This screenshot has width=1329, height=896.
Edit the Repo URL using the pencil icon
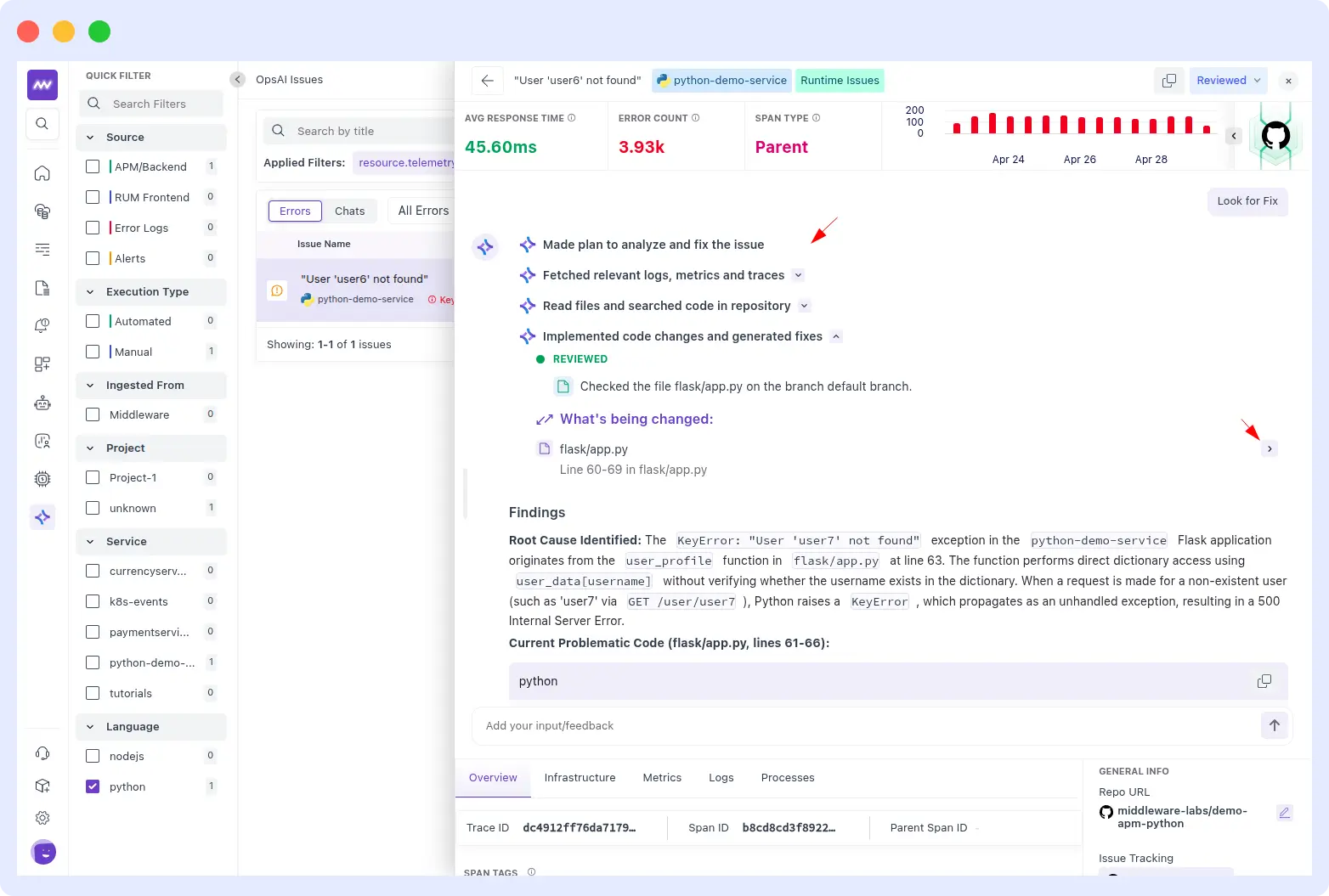(1284, 813)
